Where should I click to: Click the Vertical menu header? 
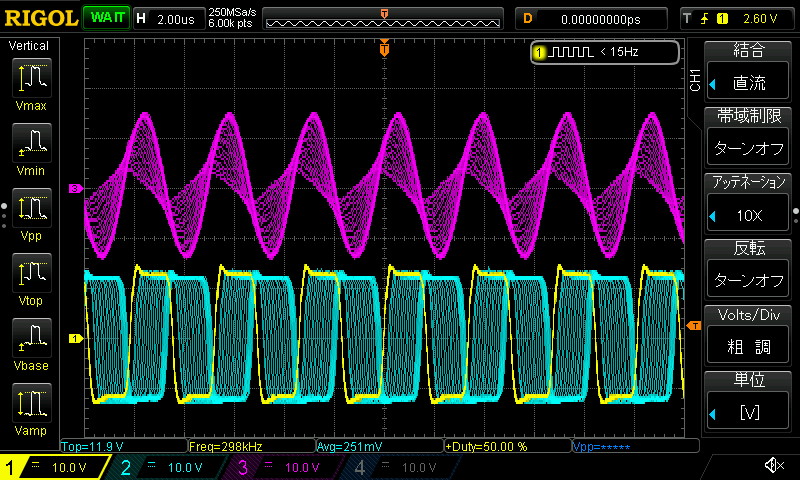point(29,46)
